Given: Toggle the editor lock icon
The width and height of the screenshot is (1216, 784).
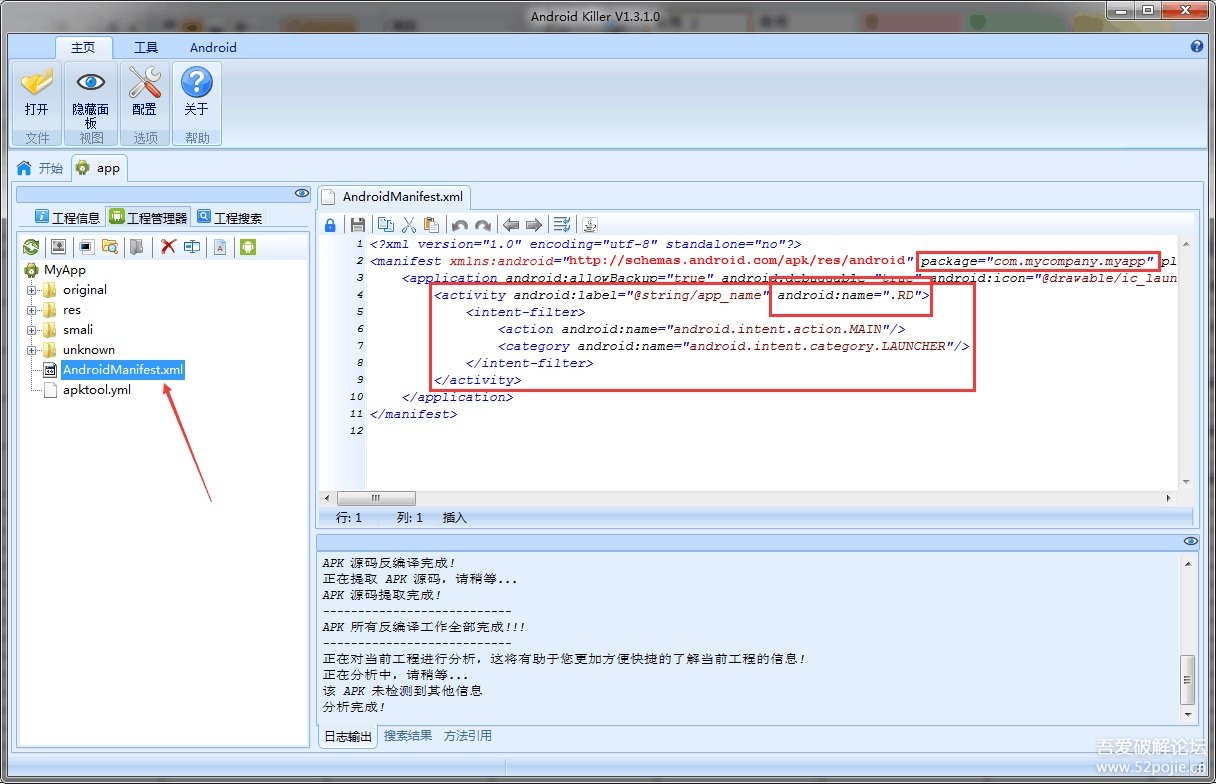Looking at the screenshot, I should (x=330, y=225).
